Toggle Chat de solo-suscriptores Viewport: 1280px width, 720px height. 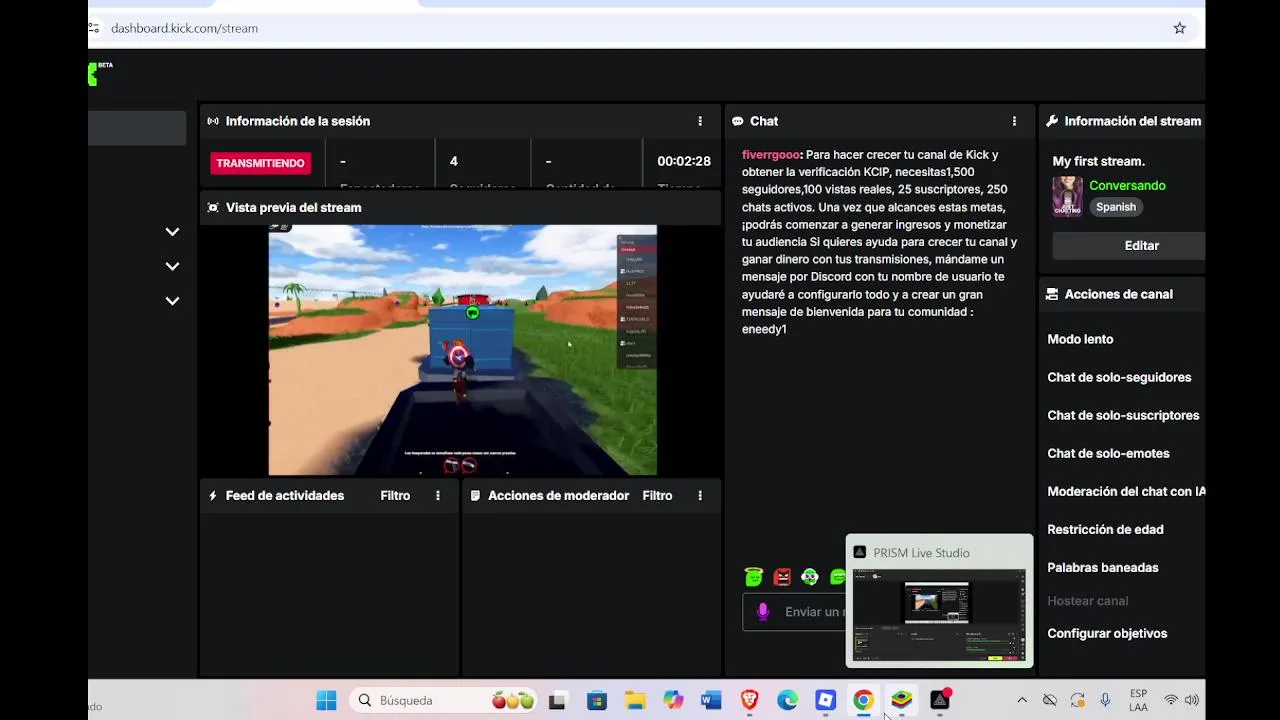click(x=1123, y=415)
